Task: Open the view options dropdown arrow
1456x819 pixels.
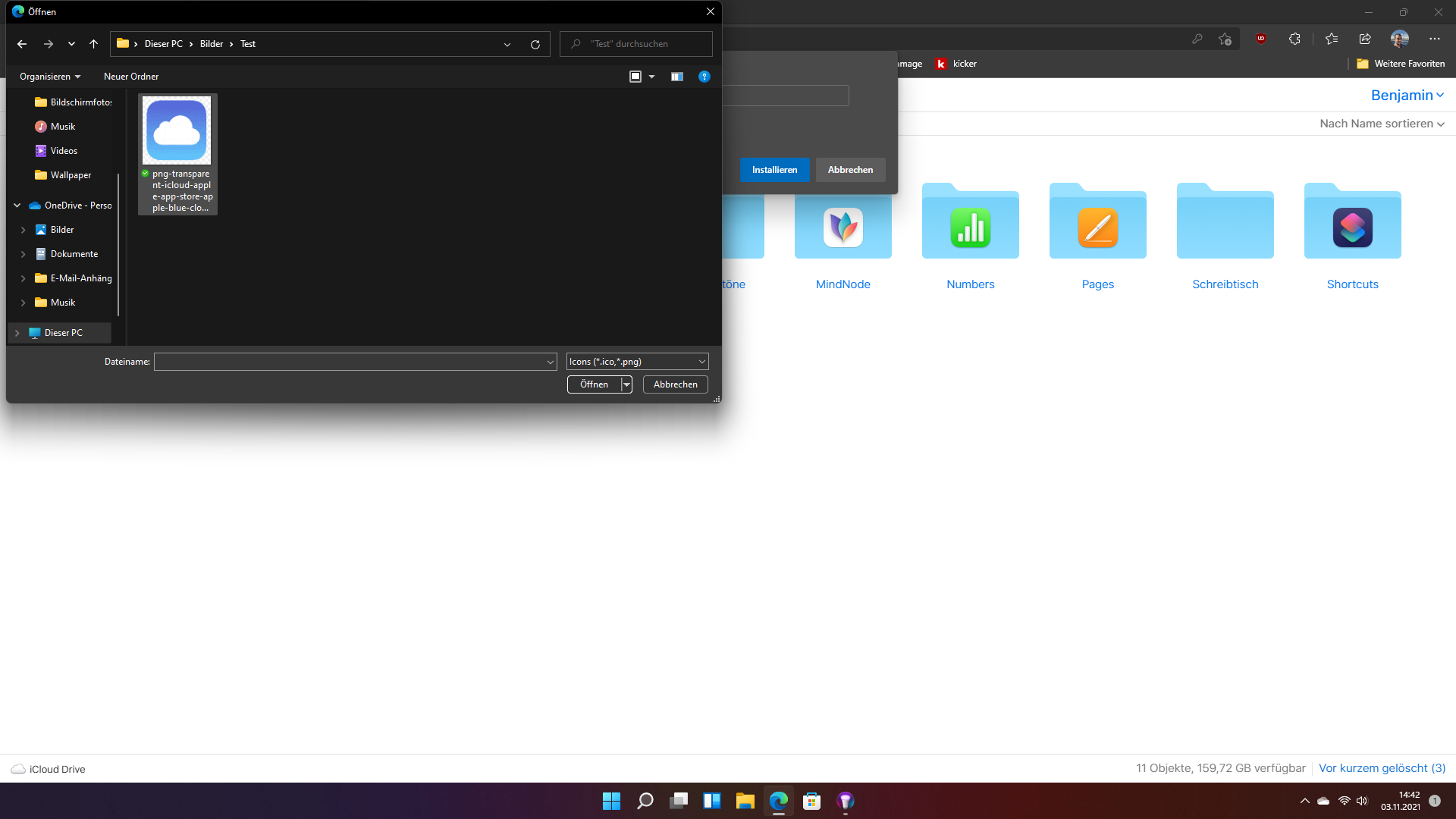Action: (651, 77)
